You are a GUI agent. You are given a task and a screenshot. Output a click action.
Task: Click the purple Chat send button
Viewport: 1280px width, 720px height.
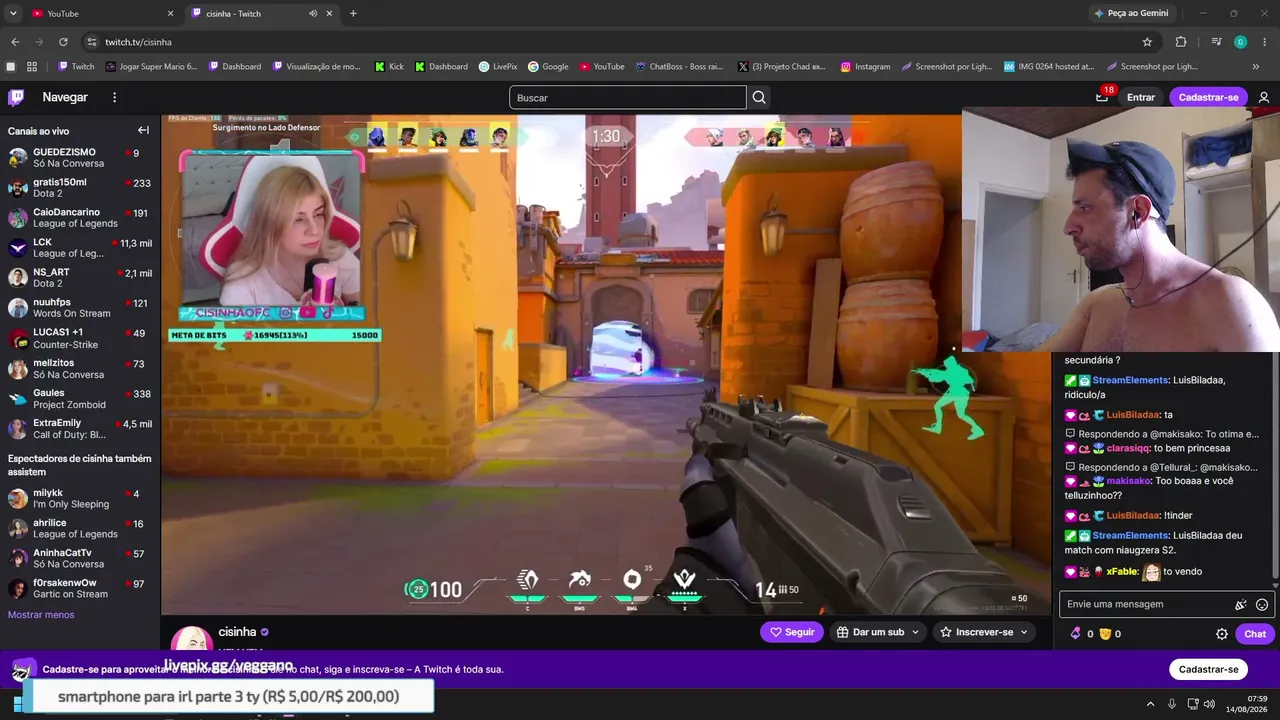point(1255,634)
